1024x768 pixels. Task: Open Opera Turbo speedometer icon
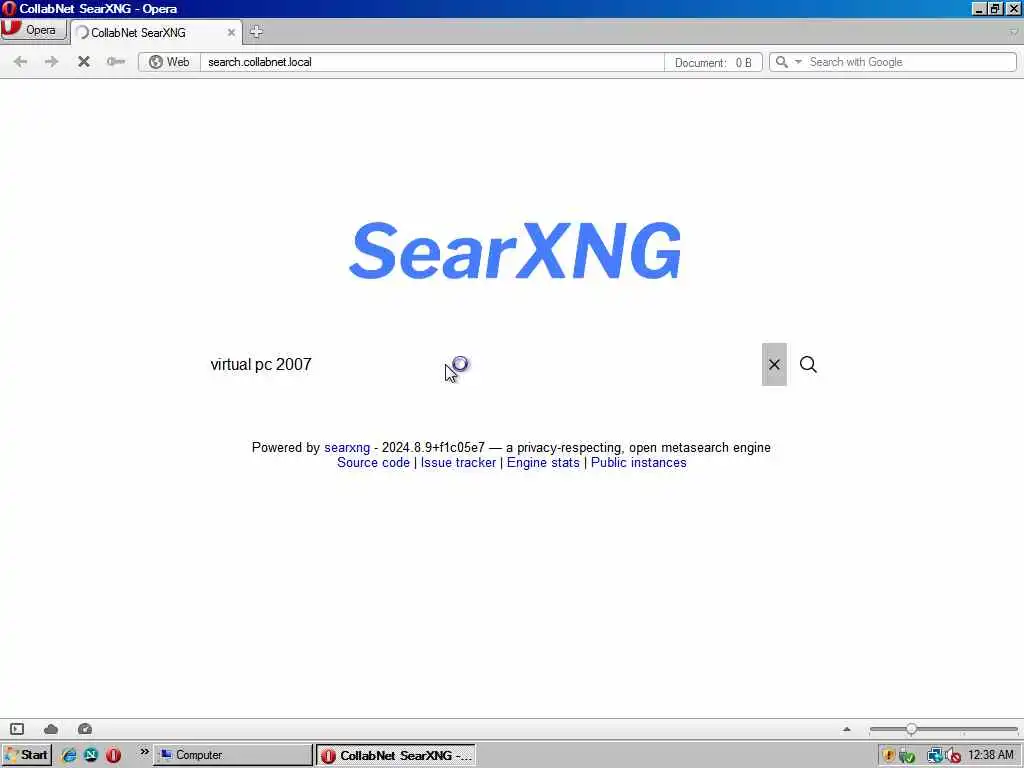coord(85,729)
